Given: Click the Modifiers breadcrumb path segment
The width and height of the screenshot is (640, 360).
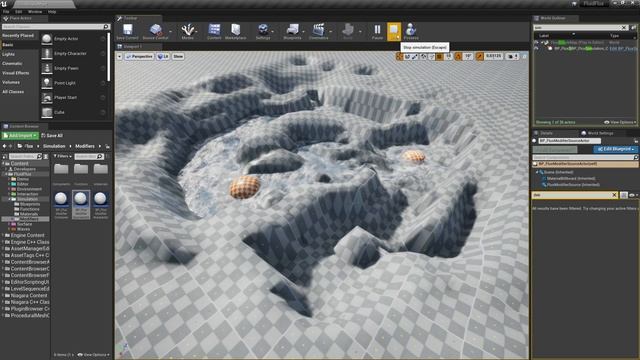Looking at the screenshot, I should 85,146.
